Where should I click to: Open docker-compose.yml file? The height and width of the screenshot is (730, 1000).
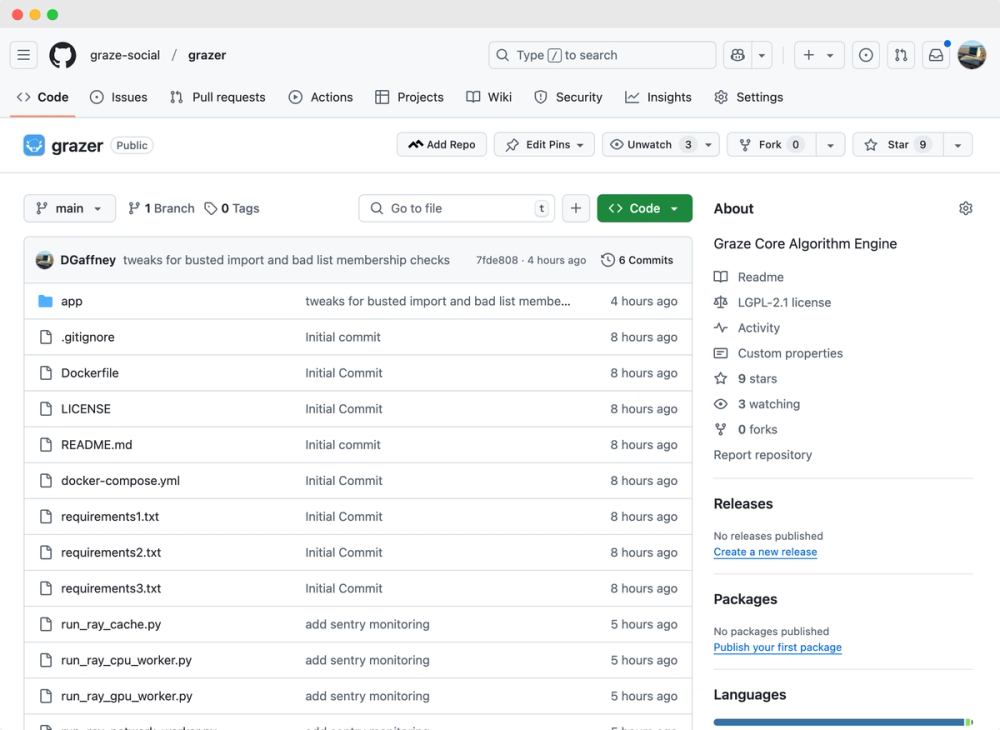pyautogui.click(x=121, y=481)
